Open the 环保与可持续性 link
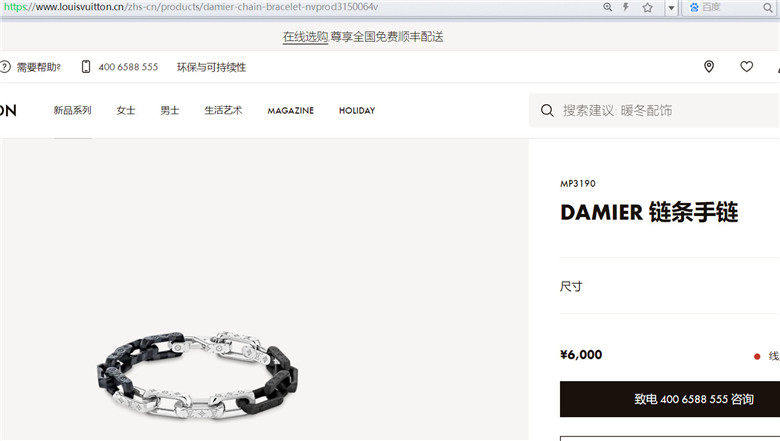 211,67
